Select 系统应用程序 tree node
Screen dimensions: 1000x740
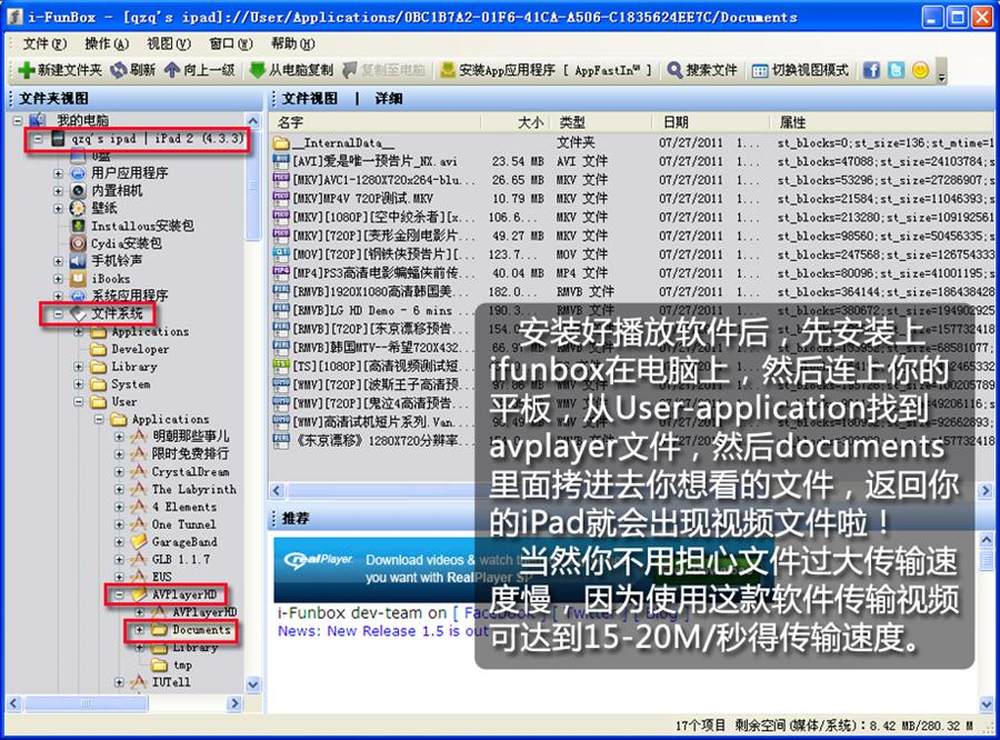click(129, 295)
